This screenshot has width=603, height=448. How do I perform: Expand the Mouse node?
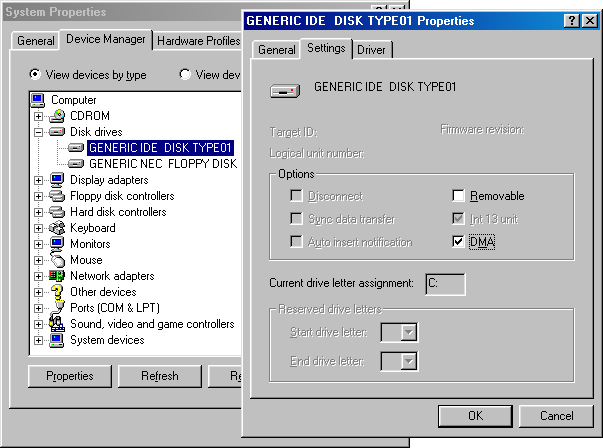[x=38, y=260]
